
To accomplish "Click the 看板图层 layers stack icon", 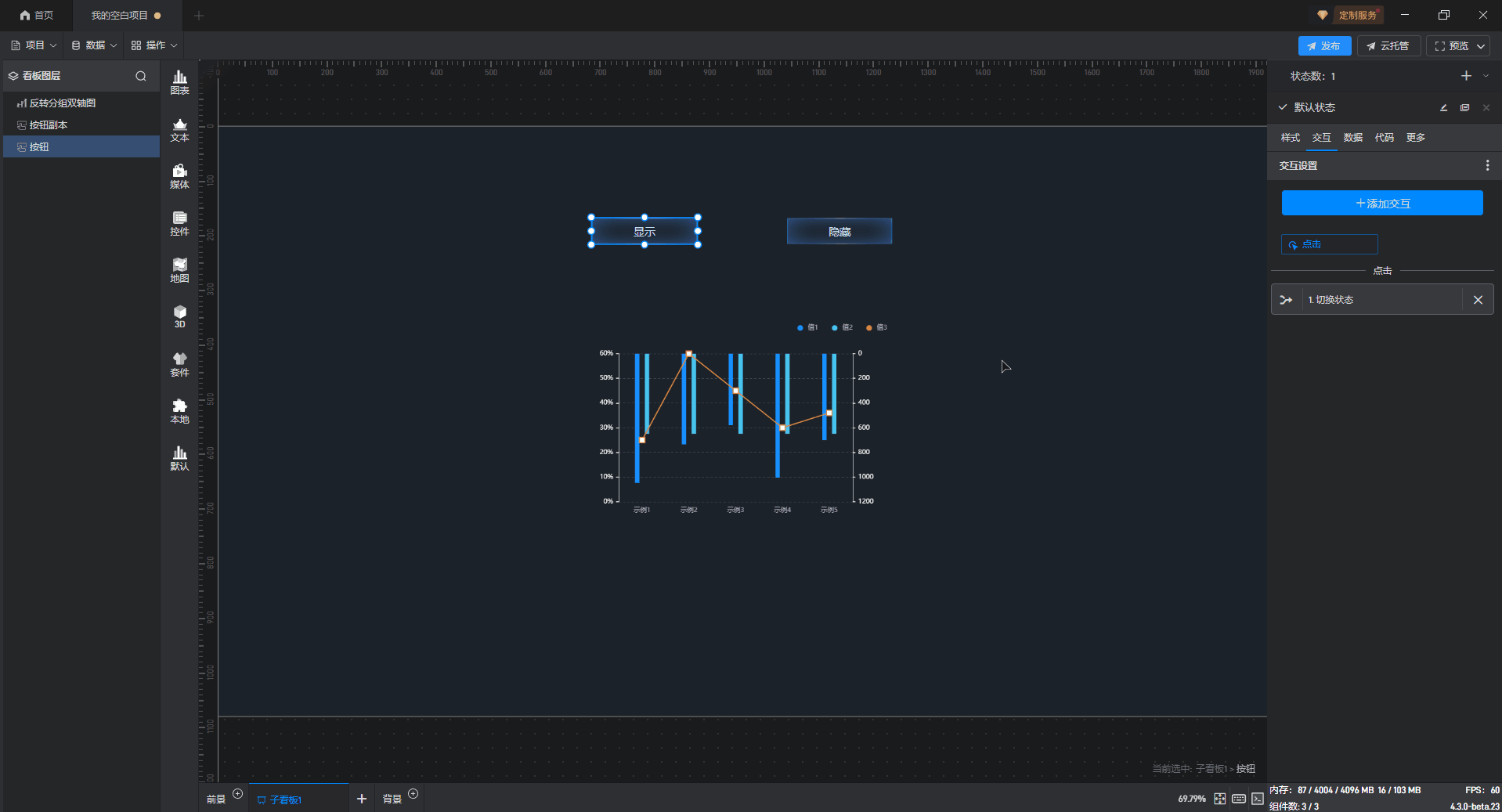I will (x=13, y=76).
